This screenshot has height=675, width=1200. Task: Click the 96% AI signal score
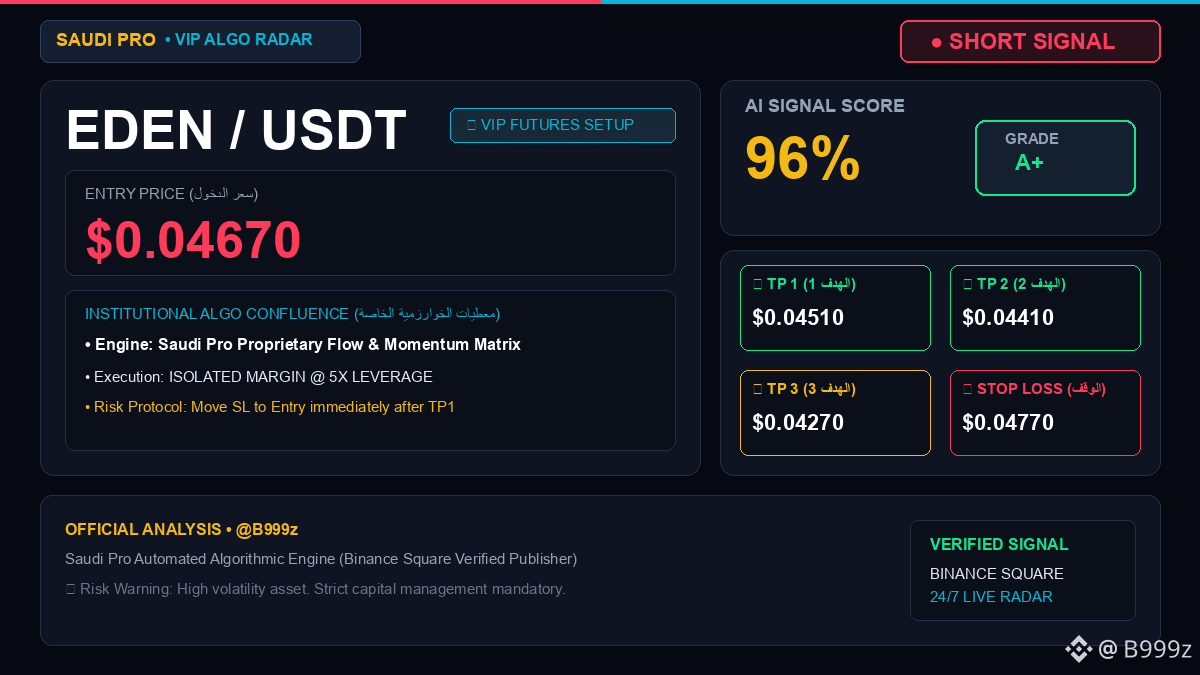803,158
